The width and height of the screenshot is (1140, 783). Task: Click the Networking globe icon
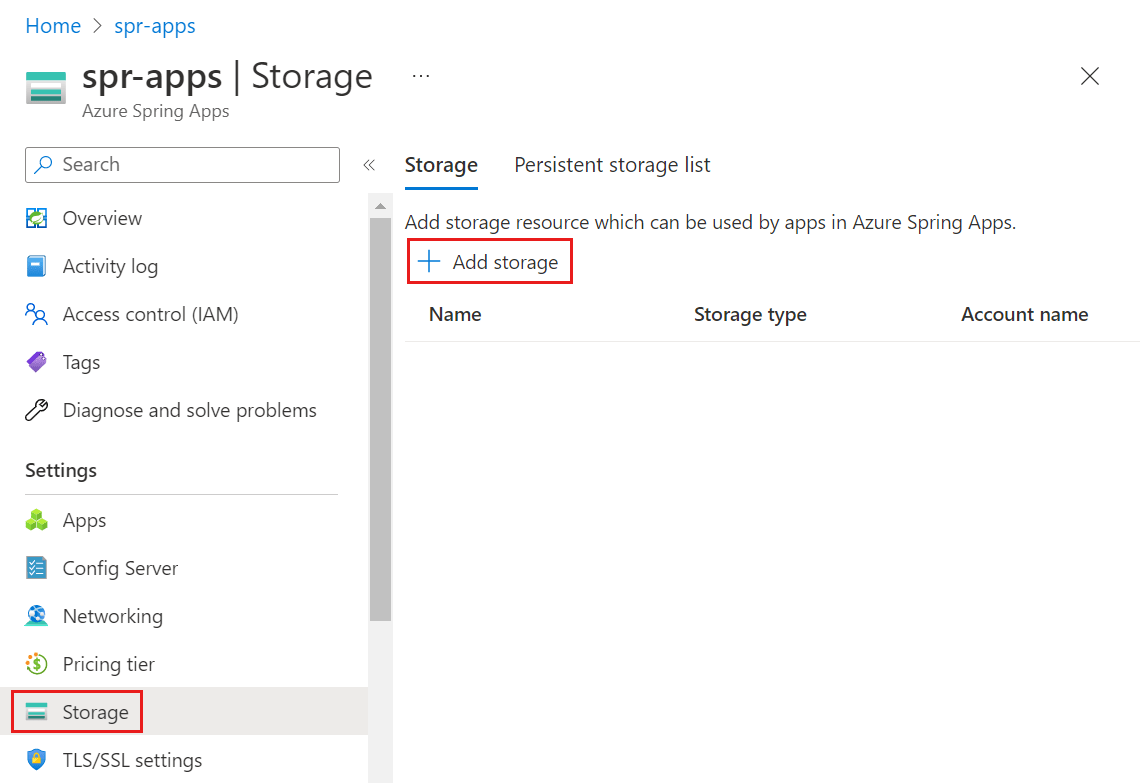pos(36,616)
